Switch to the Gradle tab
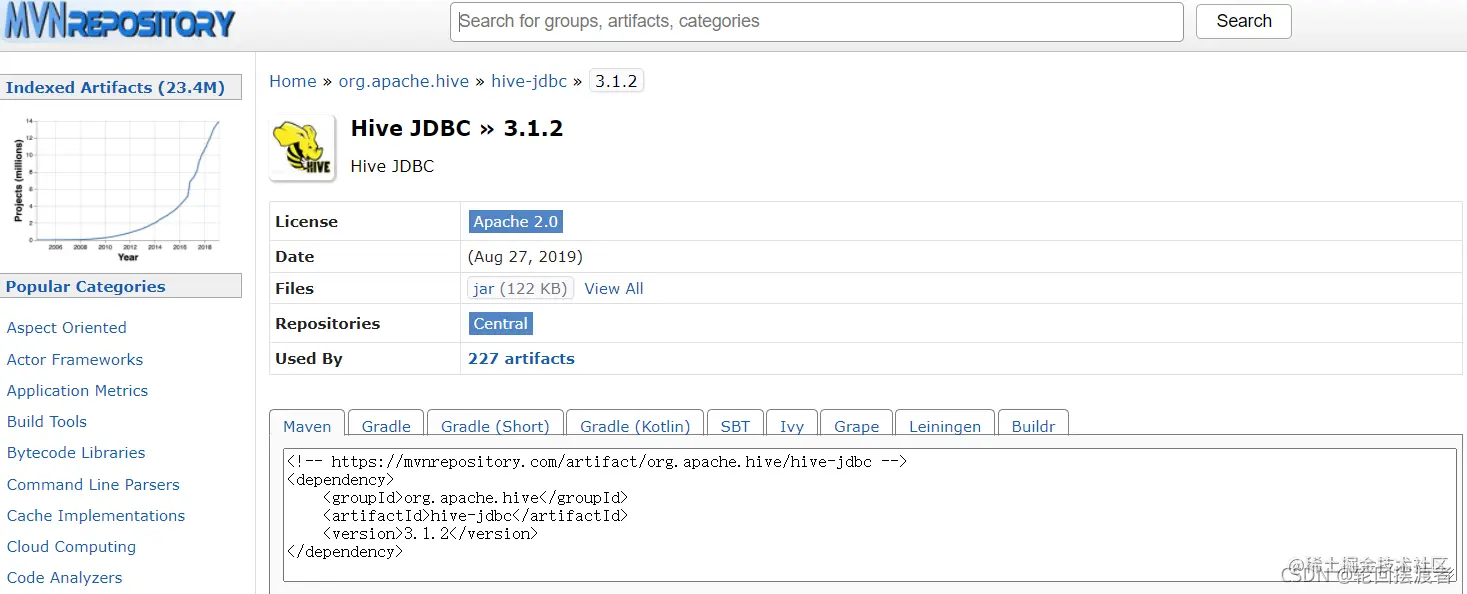 point(386,425)
